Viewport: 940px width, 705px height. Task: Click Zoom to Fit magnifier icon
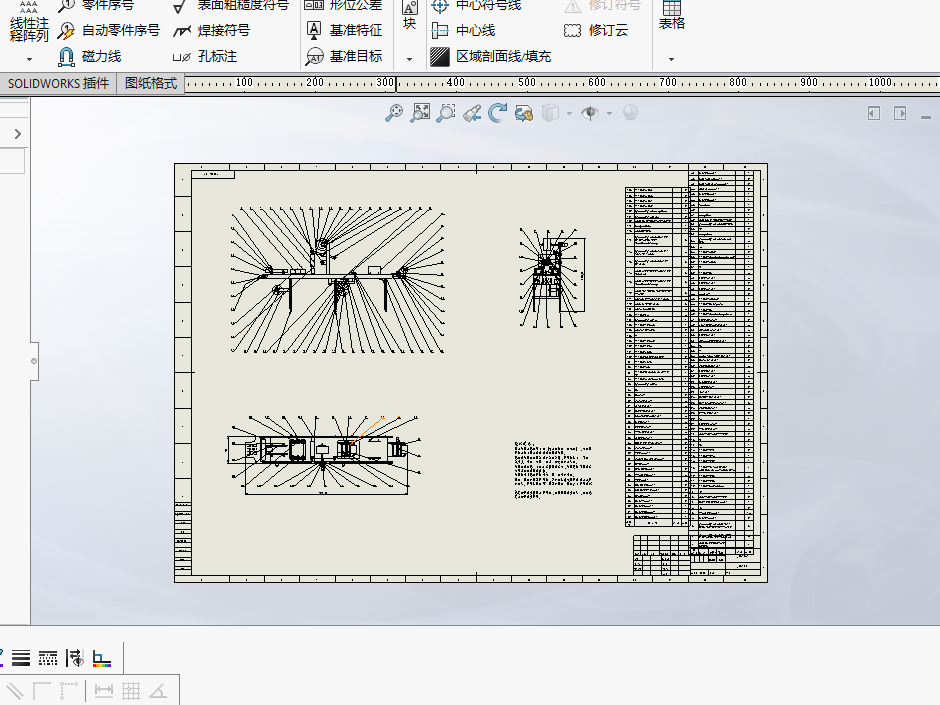pos(394,113)
